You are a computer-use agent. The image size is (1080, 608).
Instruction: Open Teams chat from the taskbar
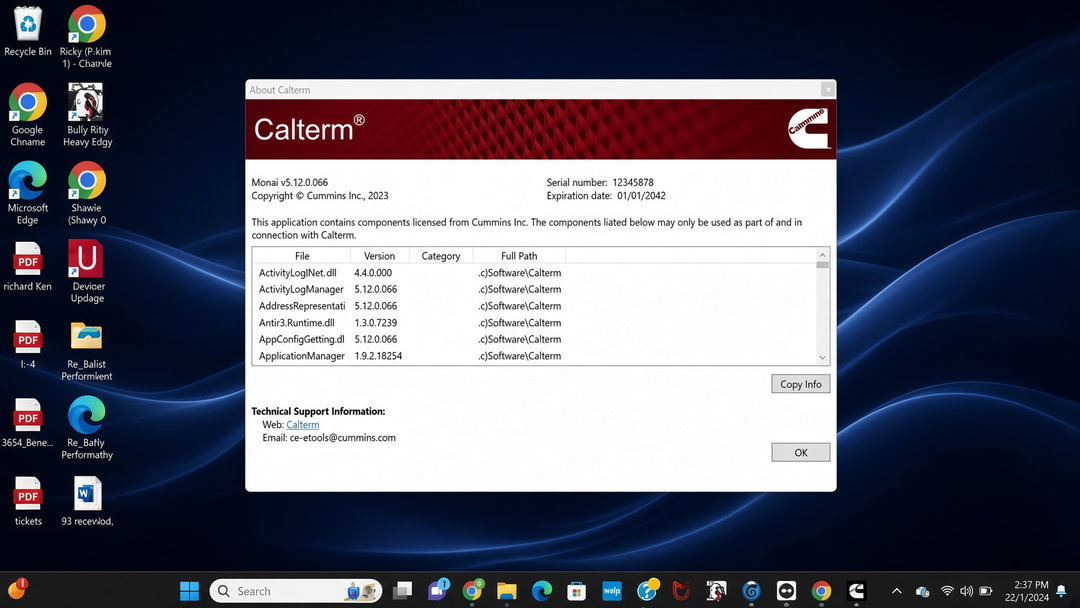(x=437, y=590)
